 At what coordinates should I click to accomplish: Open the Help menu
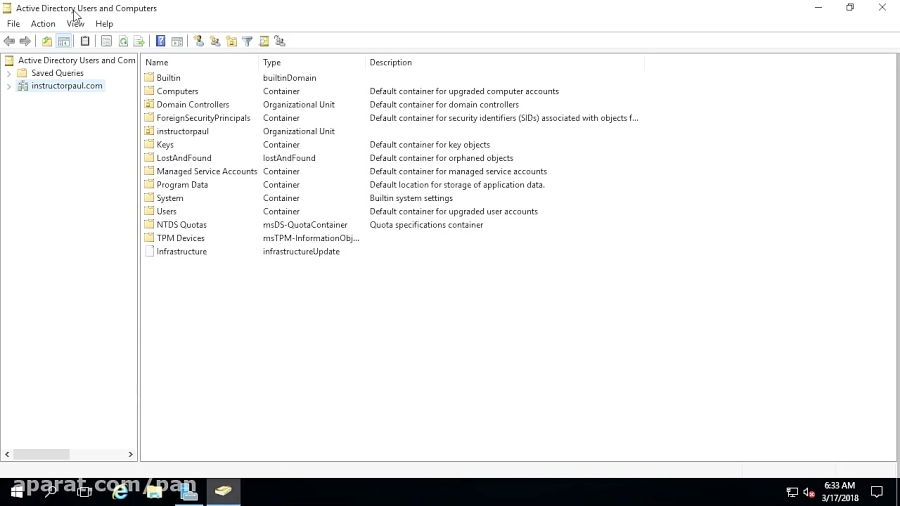pos(104,24)
